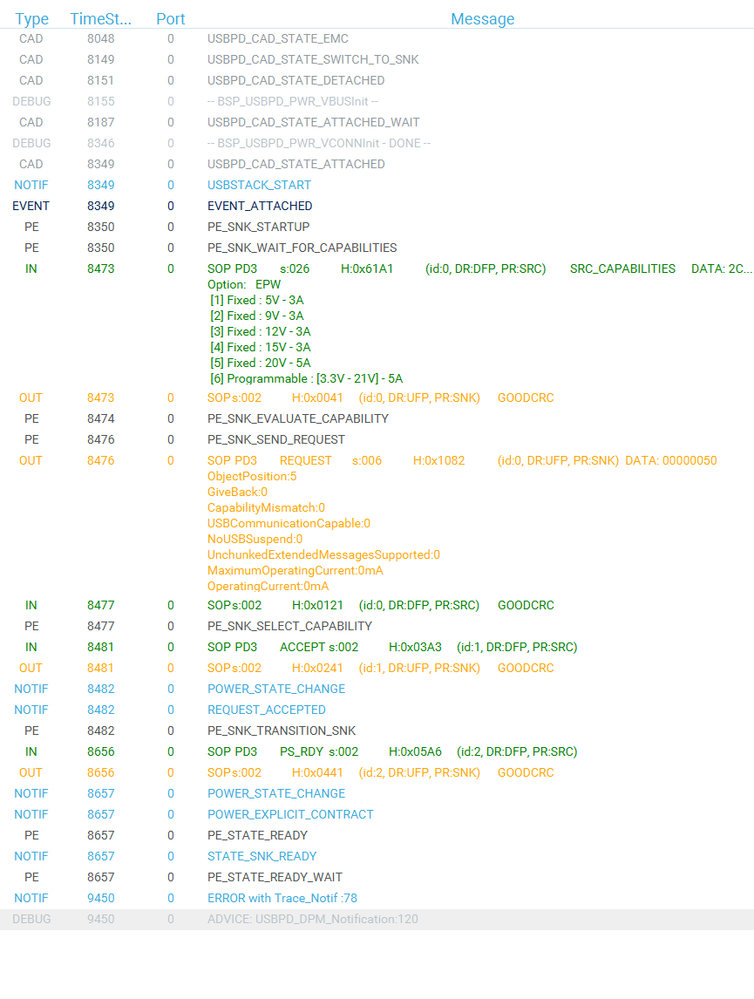Select the GOODCRC row with header H:0x0121
The image size is (754, 999).
coord(377,605)
